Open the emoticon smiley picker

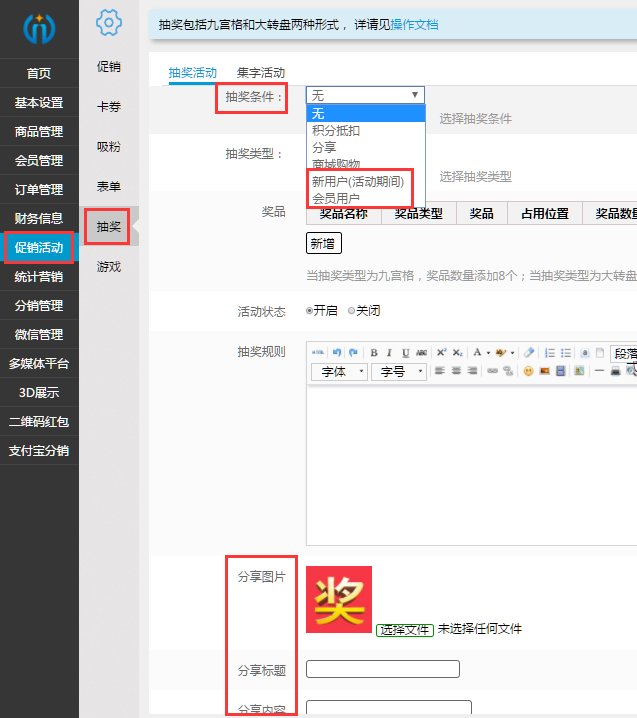pos(528,371)
